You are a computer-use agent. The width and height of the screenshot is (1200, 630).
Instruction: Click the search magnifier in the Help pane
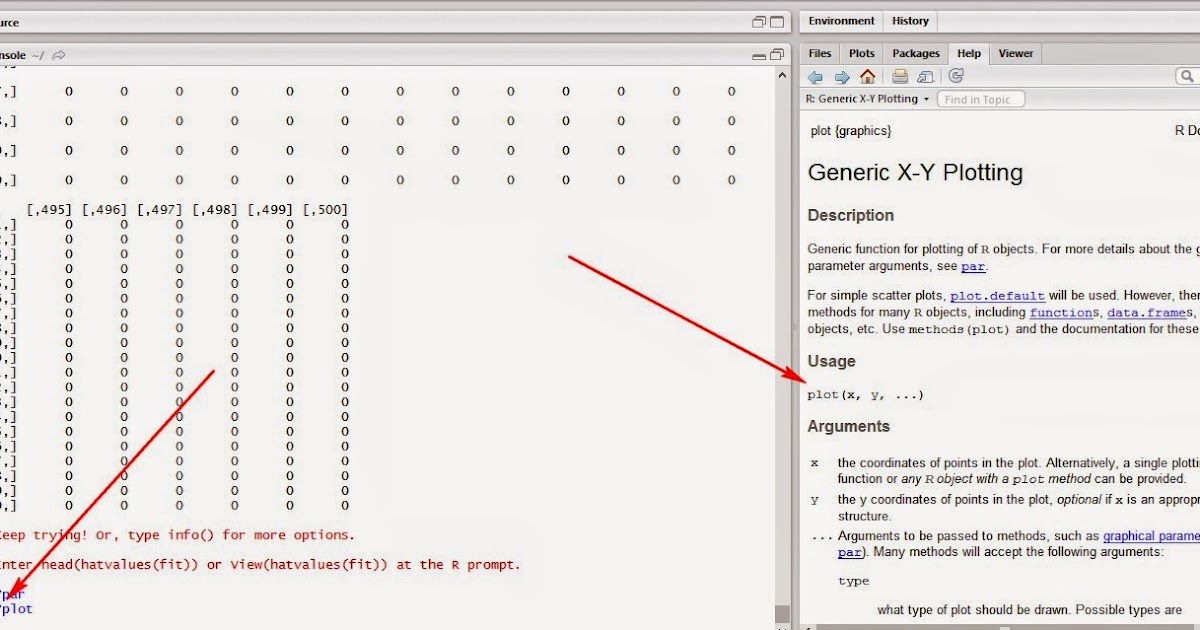(1188, 75)
